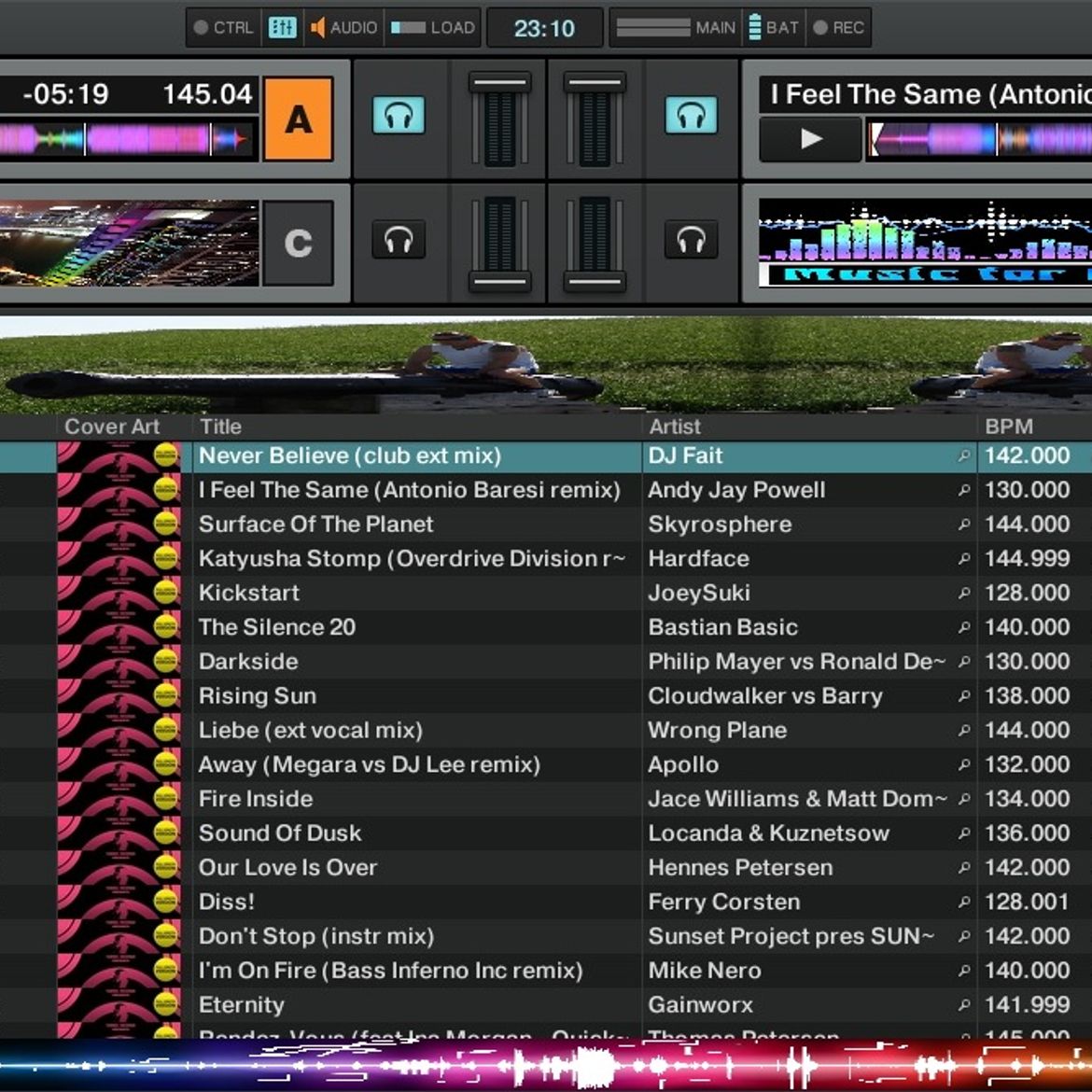Sort the library by the BPM column header
This screenshot has width=1092, height=1092.
(1006, 427)
